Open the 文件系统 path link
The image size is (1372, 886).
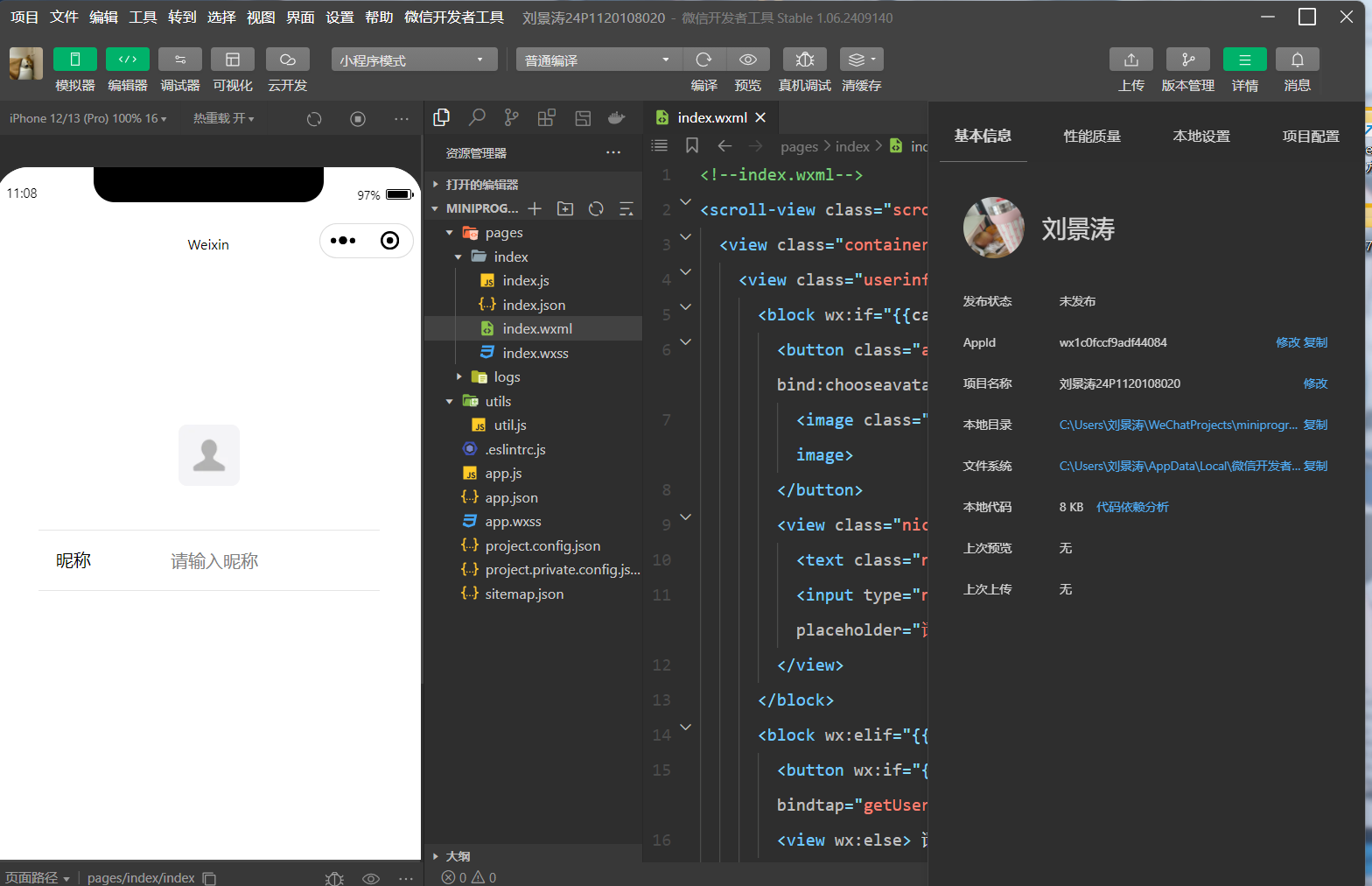tap(1179, 466)
